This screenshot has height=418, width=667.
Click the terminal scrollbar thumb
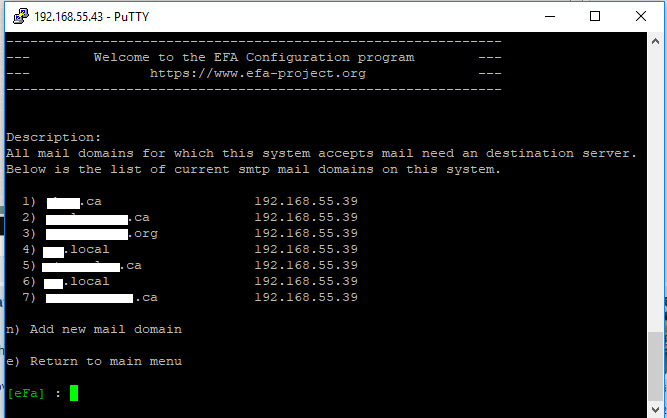[x=655, y=366]
